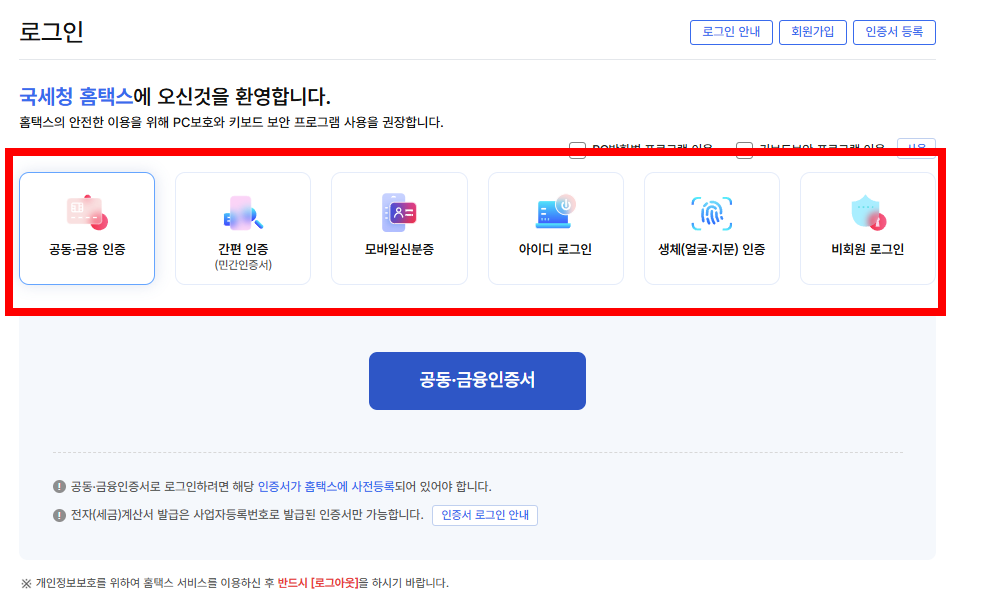The image size is (991, 602).
Task: Click the info icon beside 공동·금융인증서로 로그인하려면
Action: 59,486
